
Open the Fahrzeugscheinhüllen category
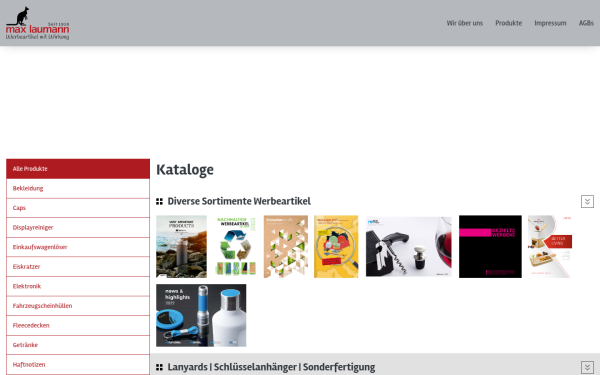78,305
